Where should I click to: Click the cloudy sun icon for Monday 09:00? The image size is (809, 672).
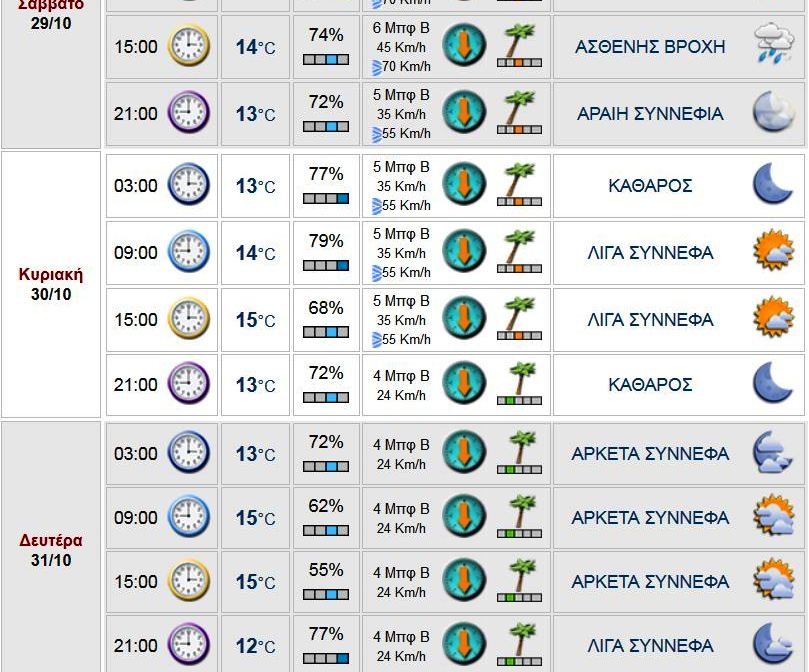[772, 517]
